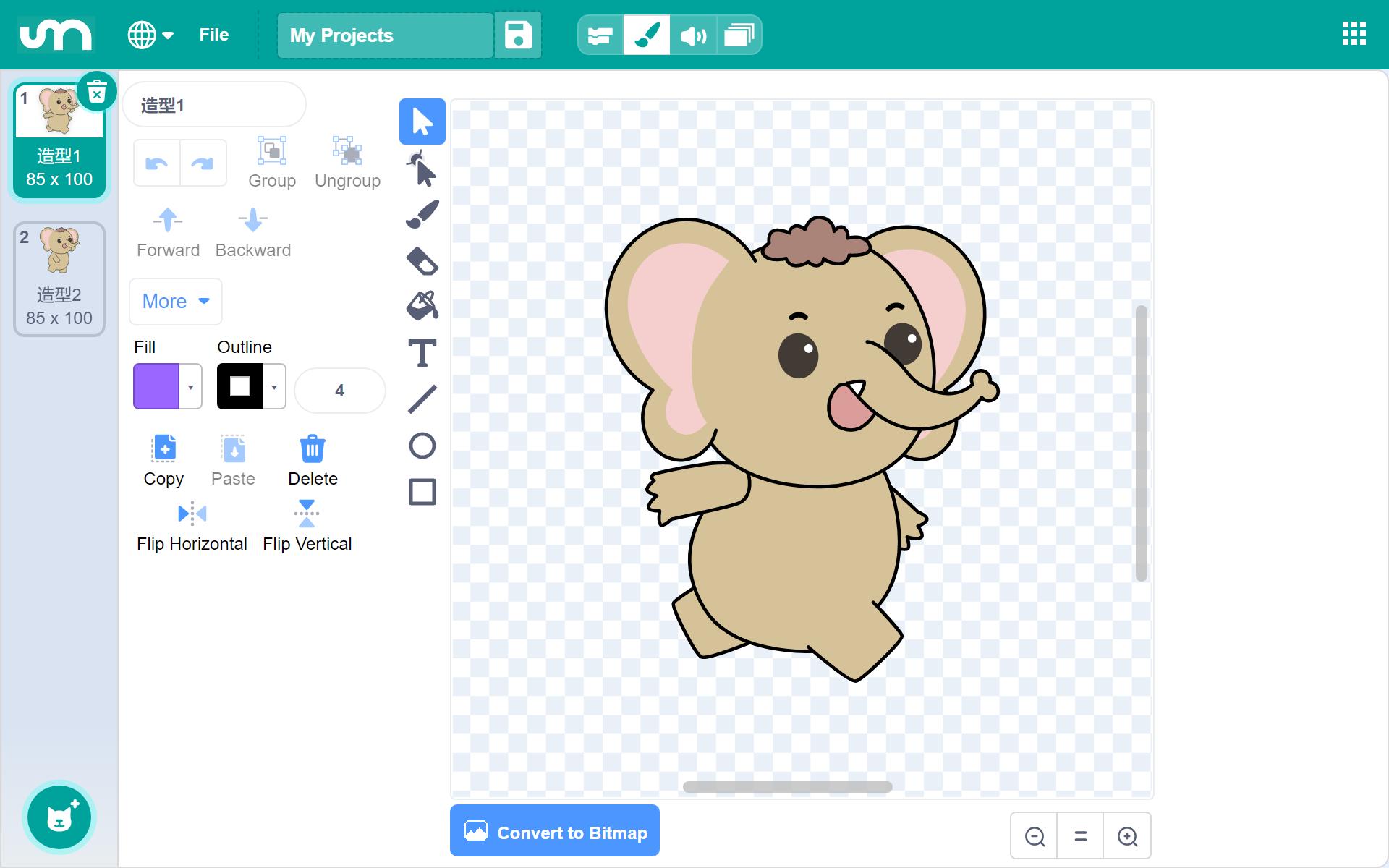The image size is (1389, 868).
Task: Open the Outline color dropdown arrow
Action: pos(274,387)
